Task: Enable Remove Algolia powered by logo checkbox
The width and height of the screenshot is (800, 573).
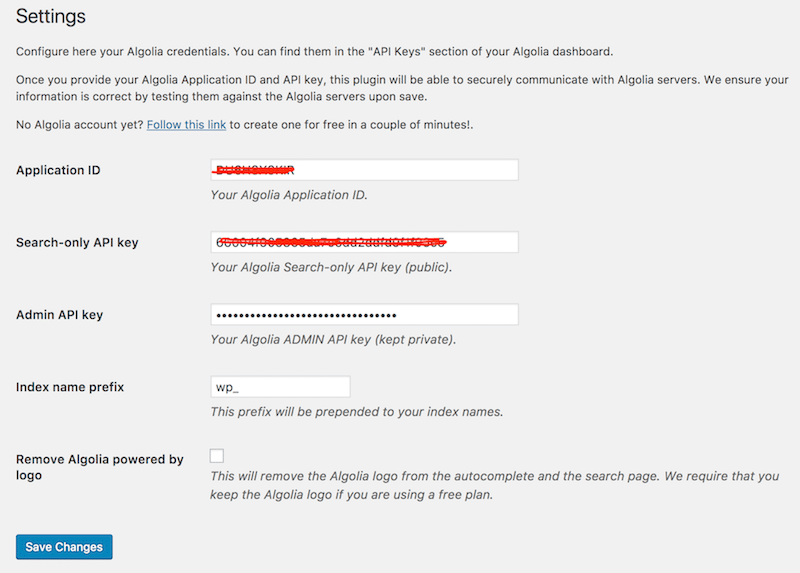Action: click(x=217, y=456)
